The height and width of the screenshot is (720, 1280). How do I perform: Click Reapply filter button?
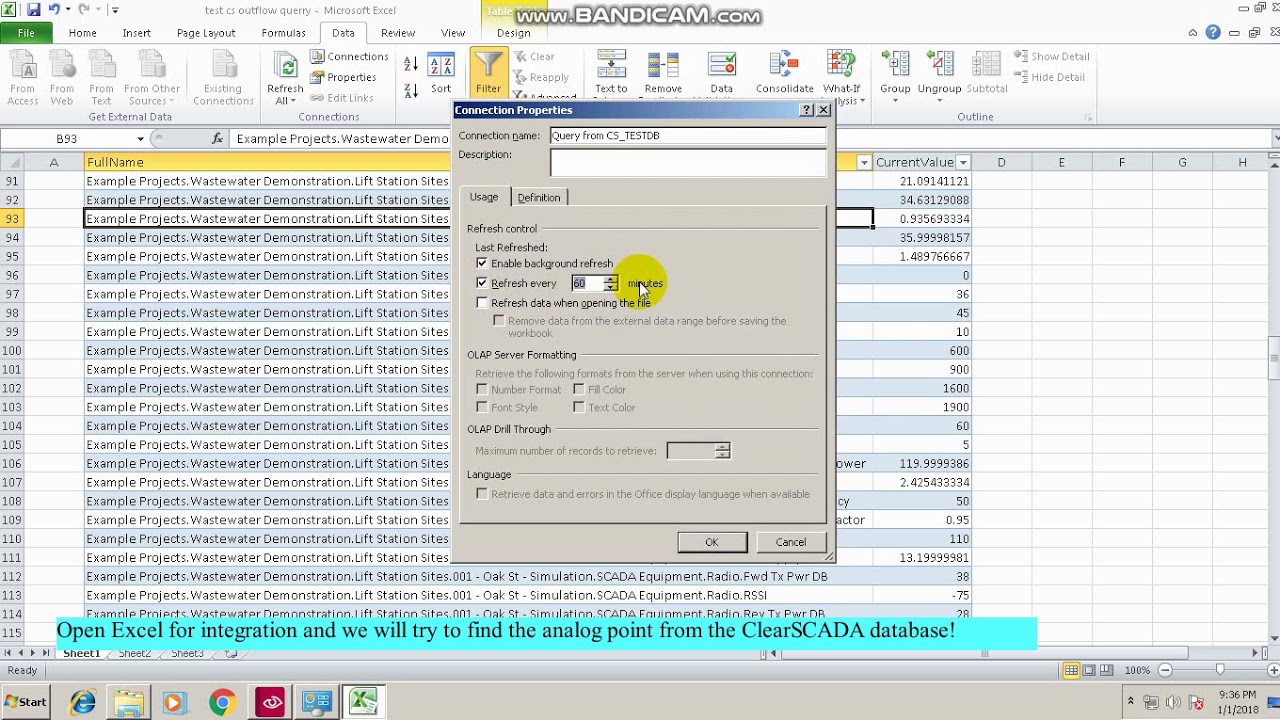541,77
